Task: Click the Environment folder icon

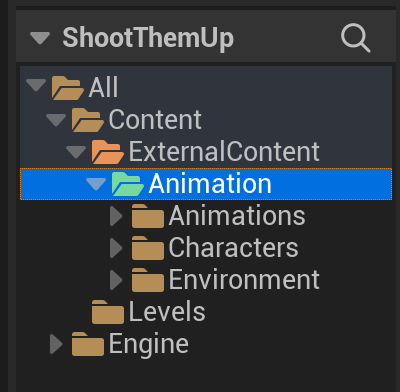Action: pyautogui.click(x=148, y=280)
